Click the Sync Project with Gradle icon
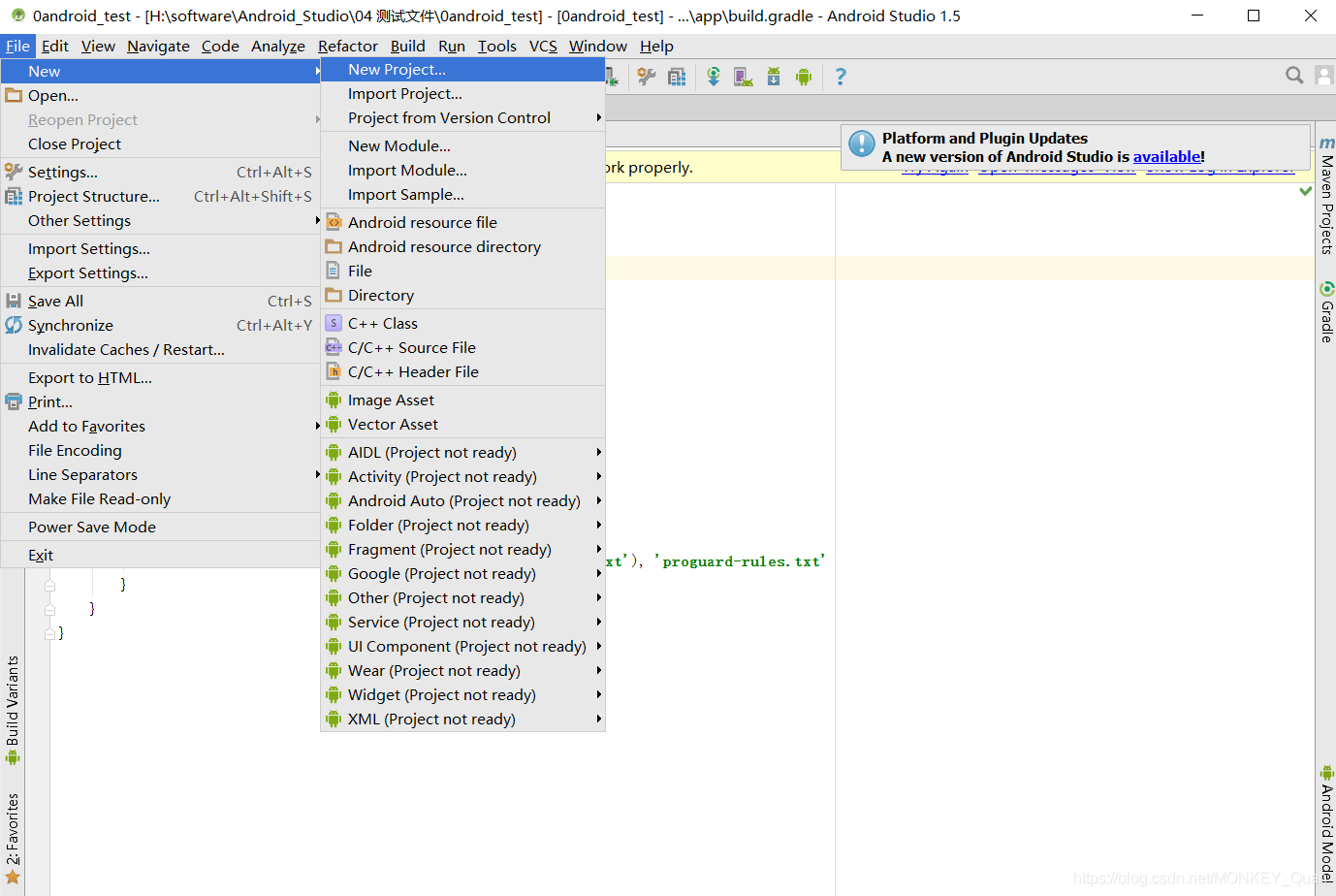 [714, 77]
